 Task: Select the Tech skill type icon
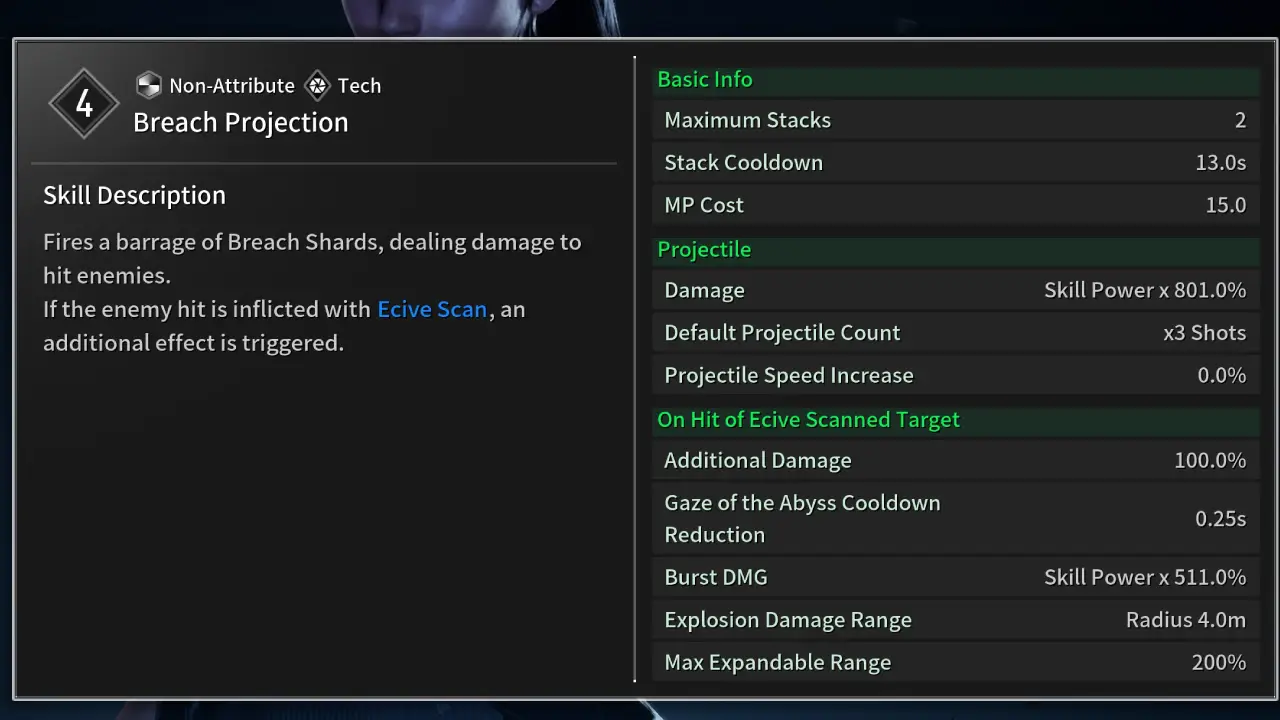(316, 85)
